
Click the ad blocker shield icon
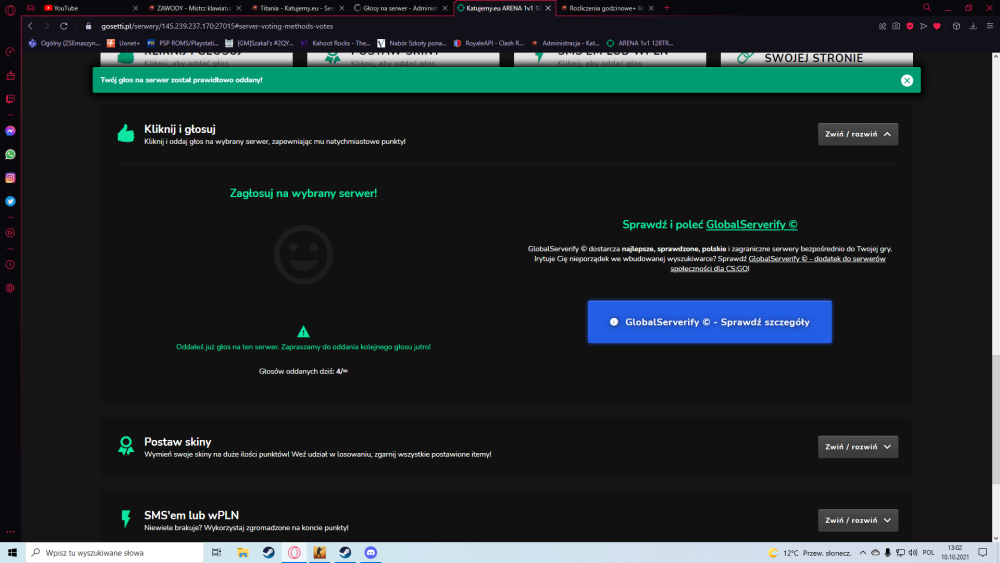(x=910, y=26)
